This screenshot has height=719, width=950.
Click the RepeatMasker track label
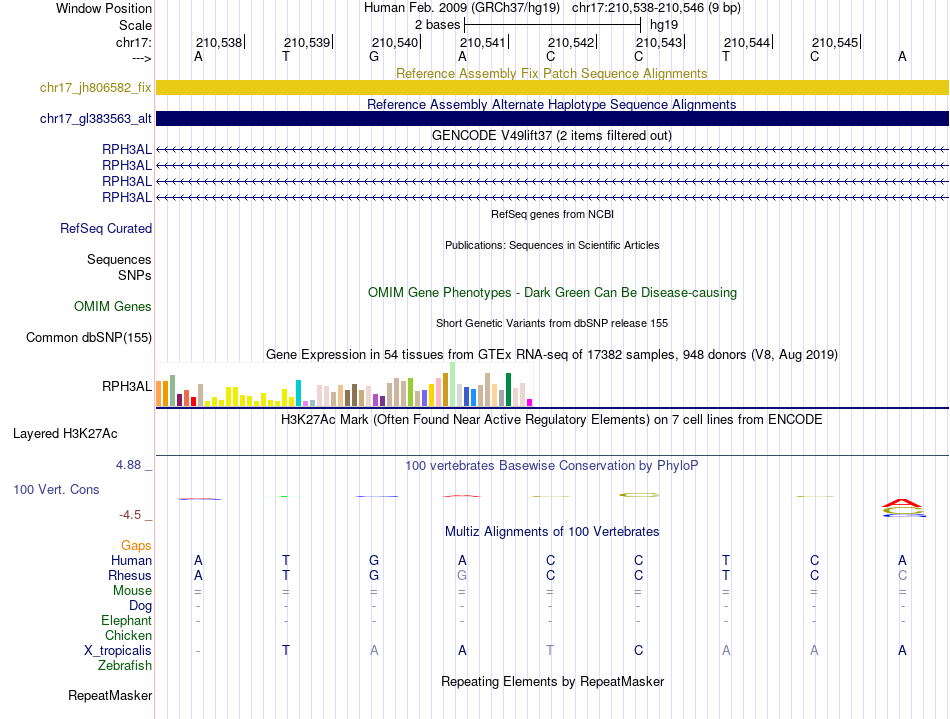[110, 695]
